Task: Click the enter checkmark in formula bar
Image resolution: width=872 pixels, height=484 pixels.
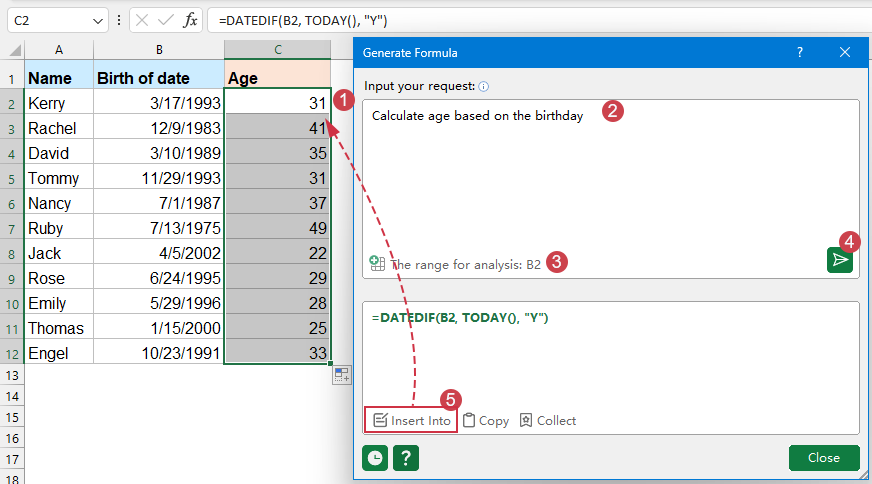Action: (x=166, y=20)
